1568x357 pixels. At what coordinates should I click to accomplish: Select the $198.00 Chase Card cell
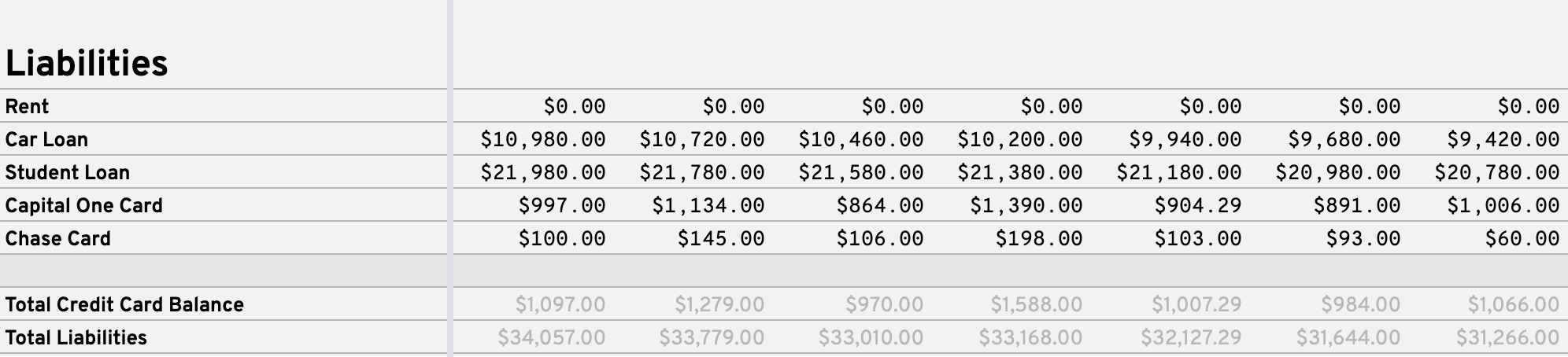(x=1039, y=238)
